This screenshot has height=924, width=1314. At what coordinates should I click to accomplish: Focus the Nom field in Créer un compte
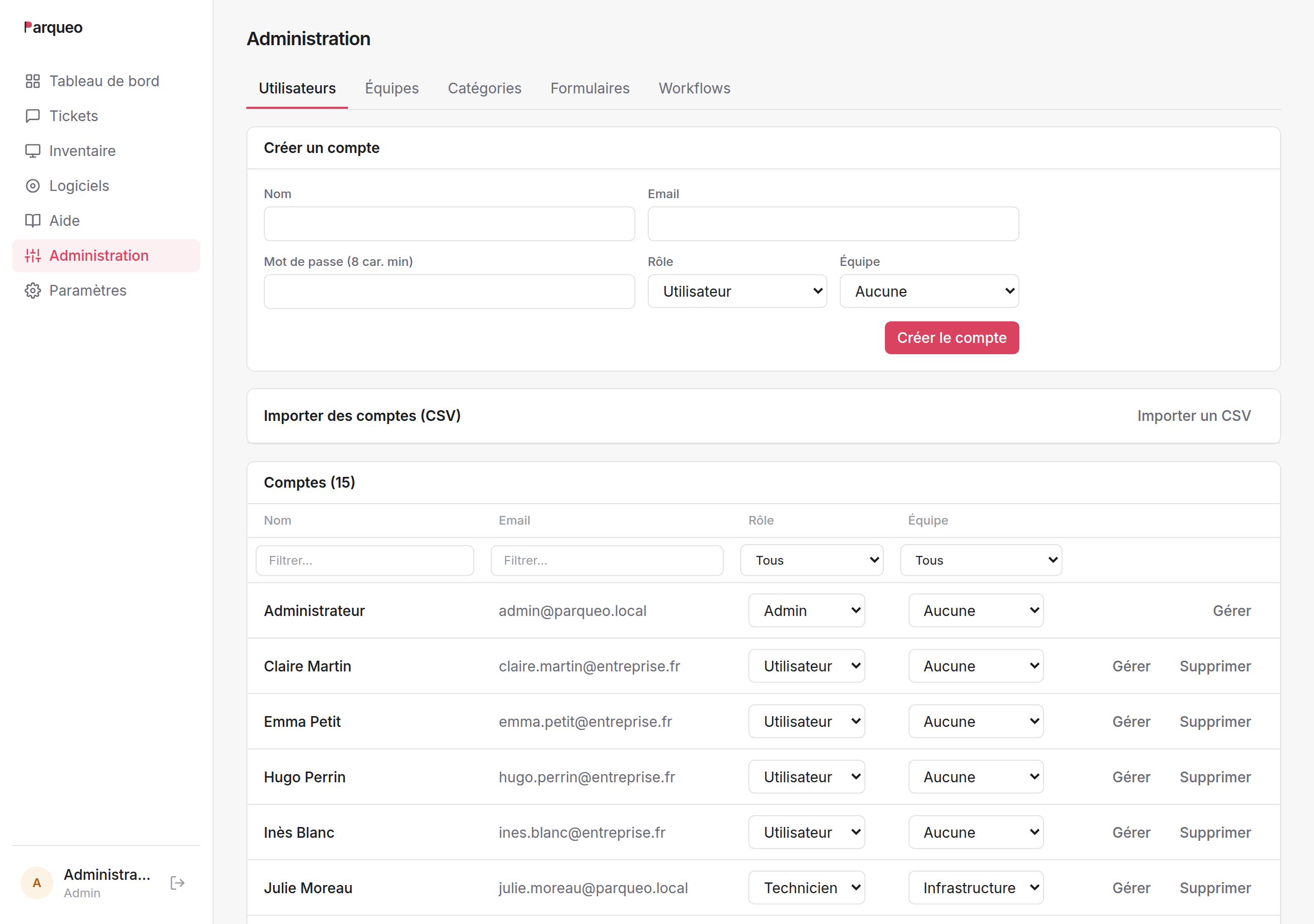tap(449, 224)
